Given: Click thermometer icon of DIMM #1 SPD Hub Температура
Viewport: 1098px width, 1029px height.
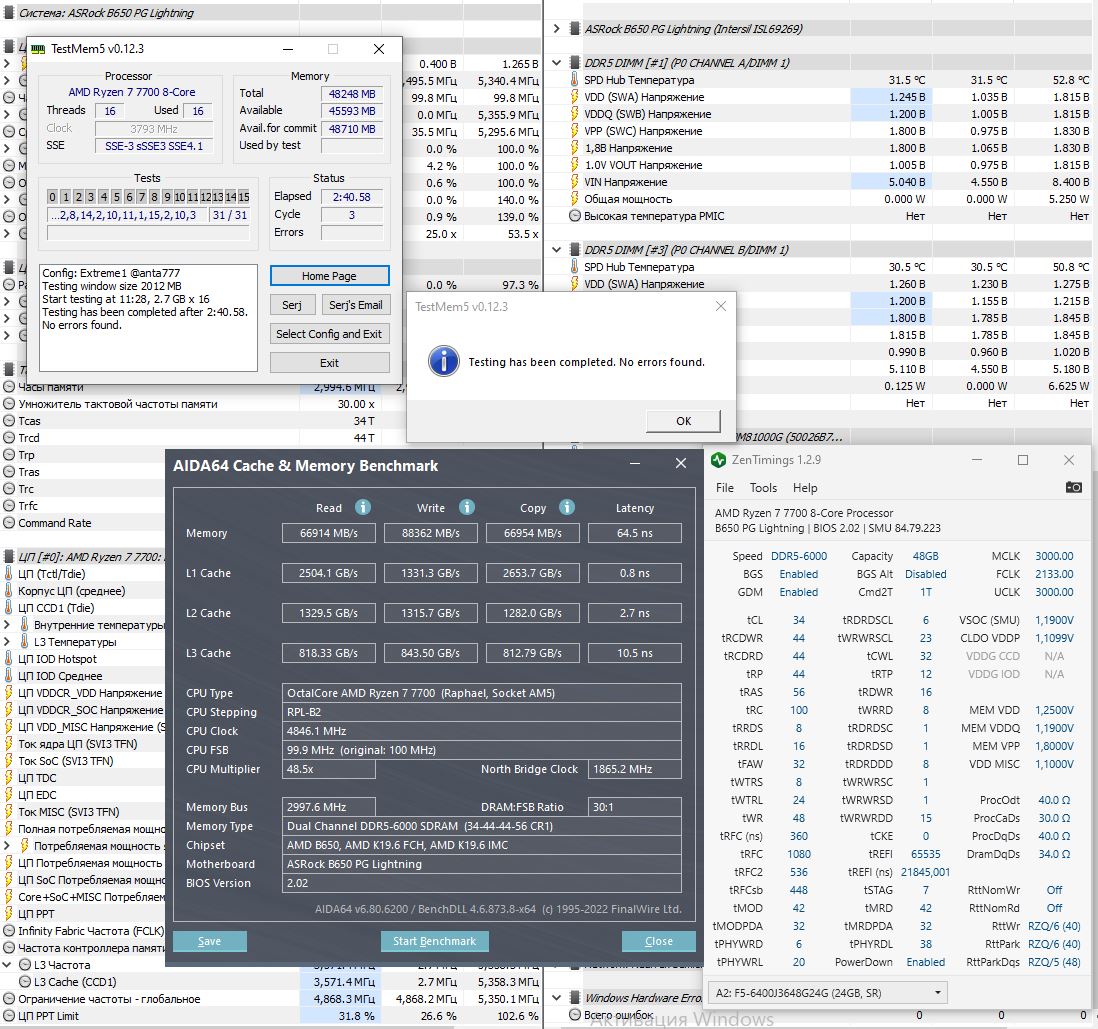Looking at the screenshot, I should [575, 80].
